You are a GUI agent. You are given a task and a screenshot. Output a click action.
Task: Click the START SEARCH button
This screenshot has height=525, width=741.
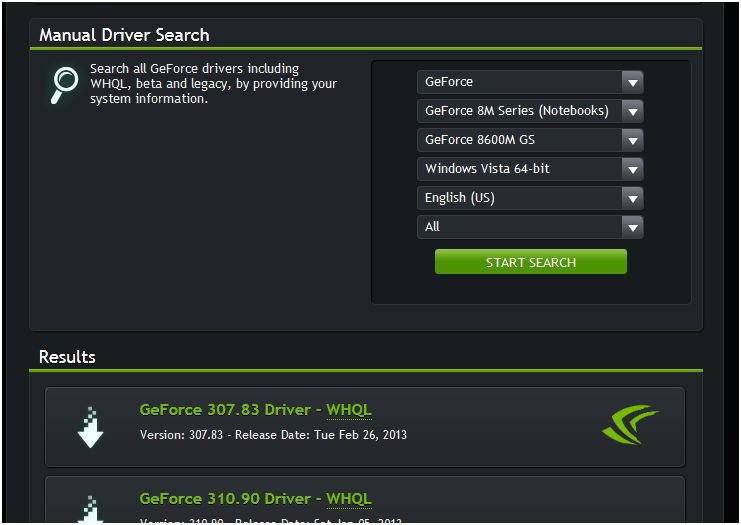pyautogui.click(x=531, y=262)
